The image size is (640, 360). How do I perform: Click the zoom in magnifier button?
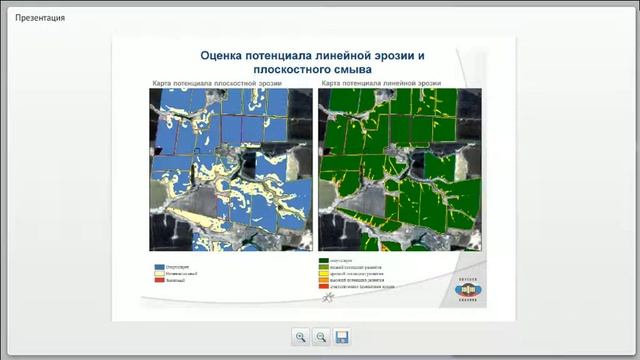tap(300, 337)
